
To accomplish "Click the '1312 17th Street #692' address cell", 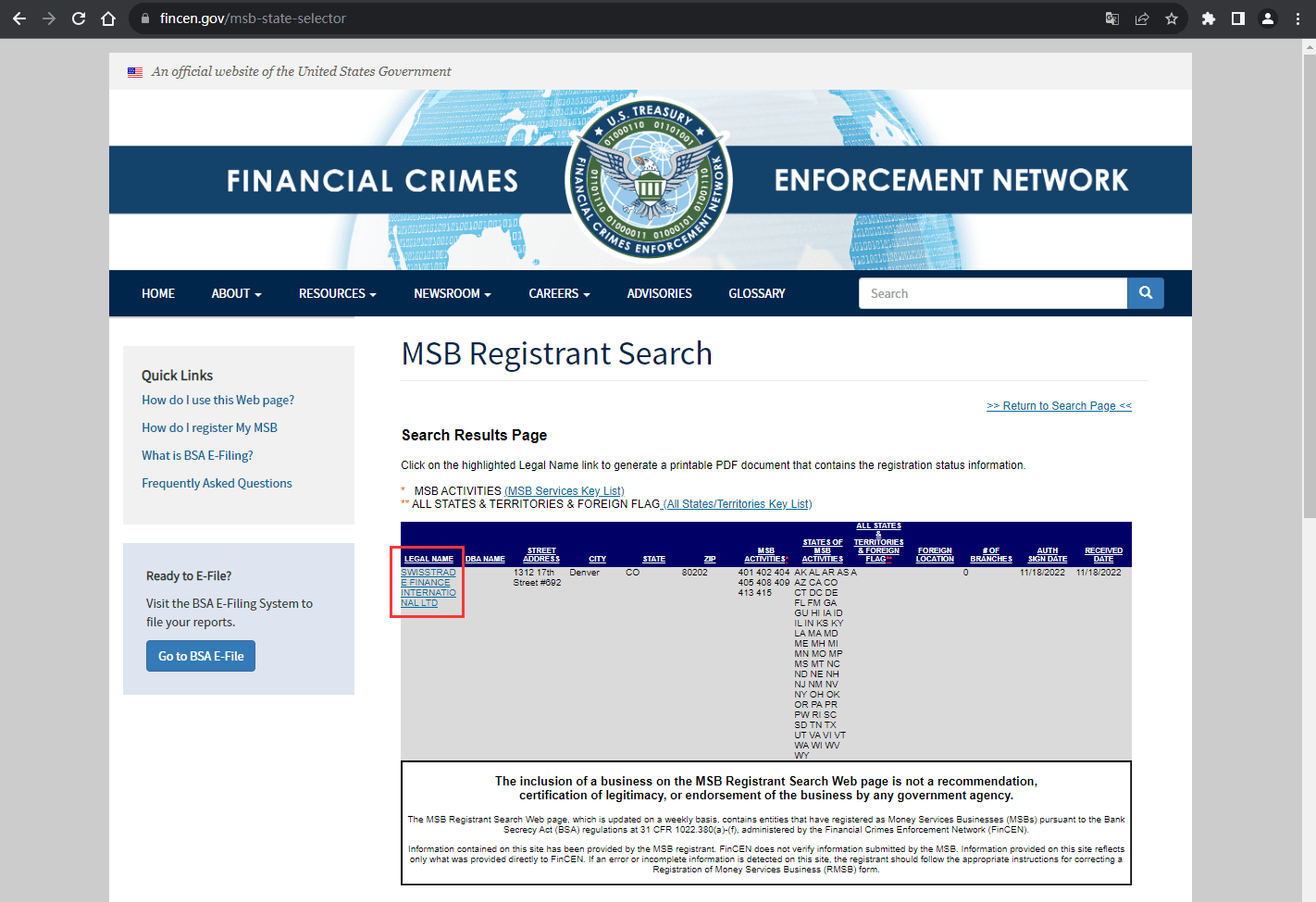I will [x=538, y=577].
